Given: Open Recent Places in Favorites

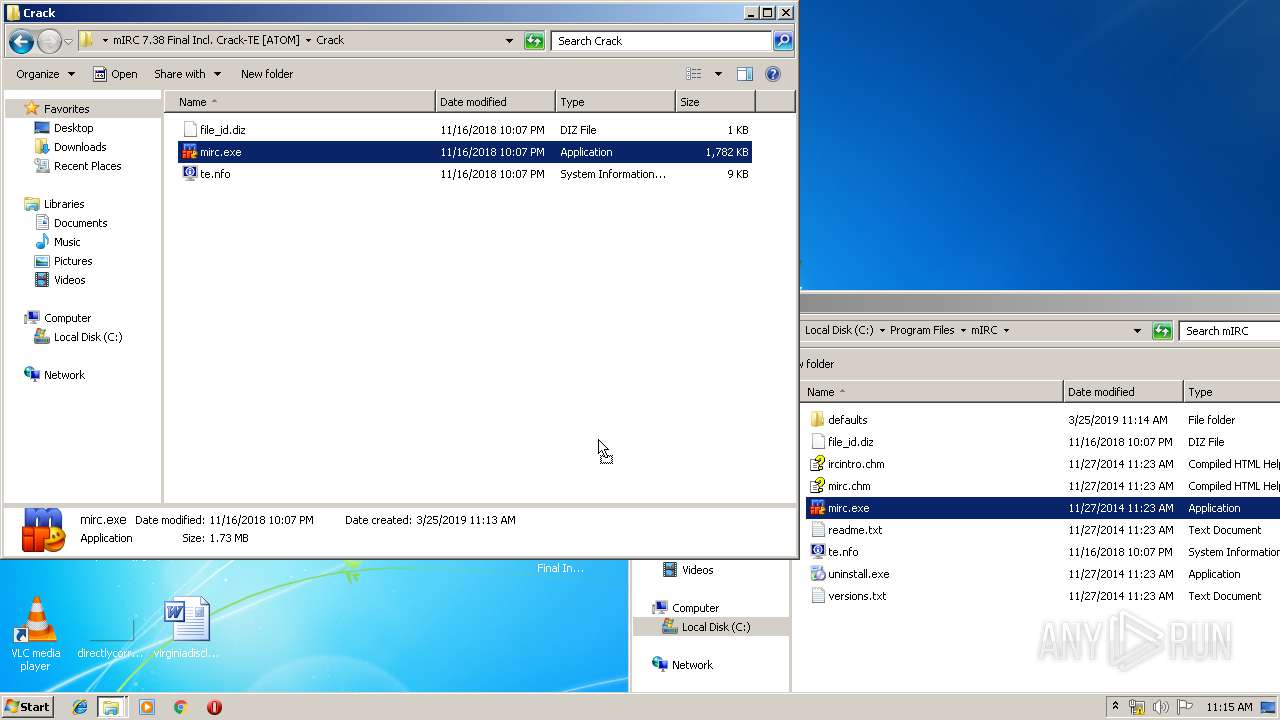Looking at the screenshot, I should coord(87,166).
